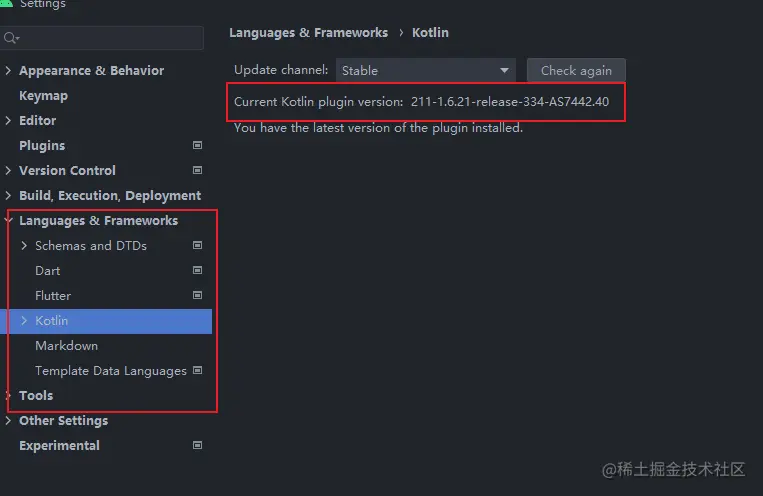Collapse Languages & Frameworks section arrow
Image resolution: width=763 pixels, height=496 pixels.
coord(8,220)
